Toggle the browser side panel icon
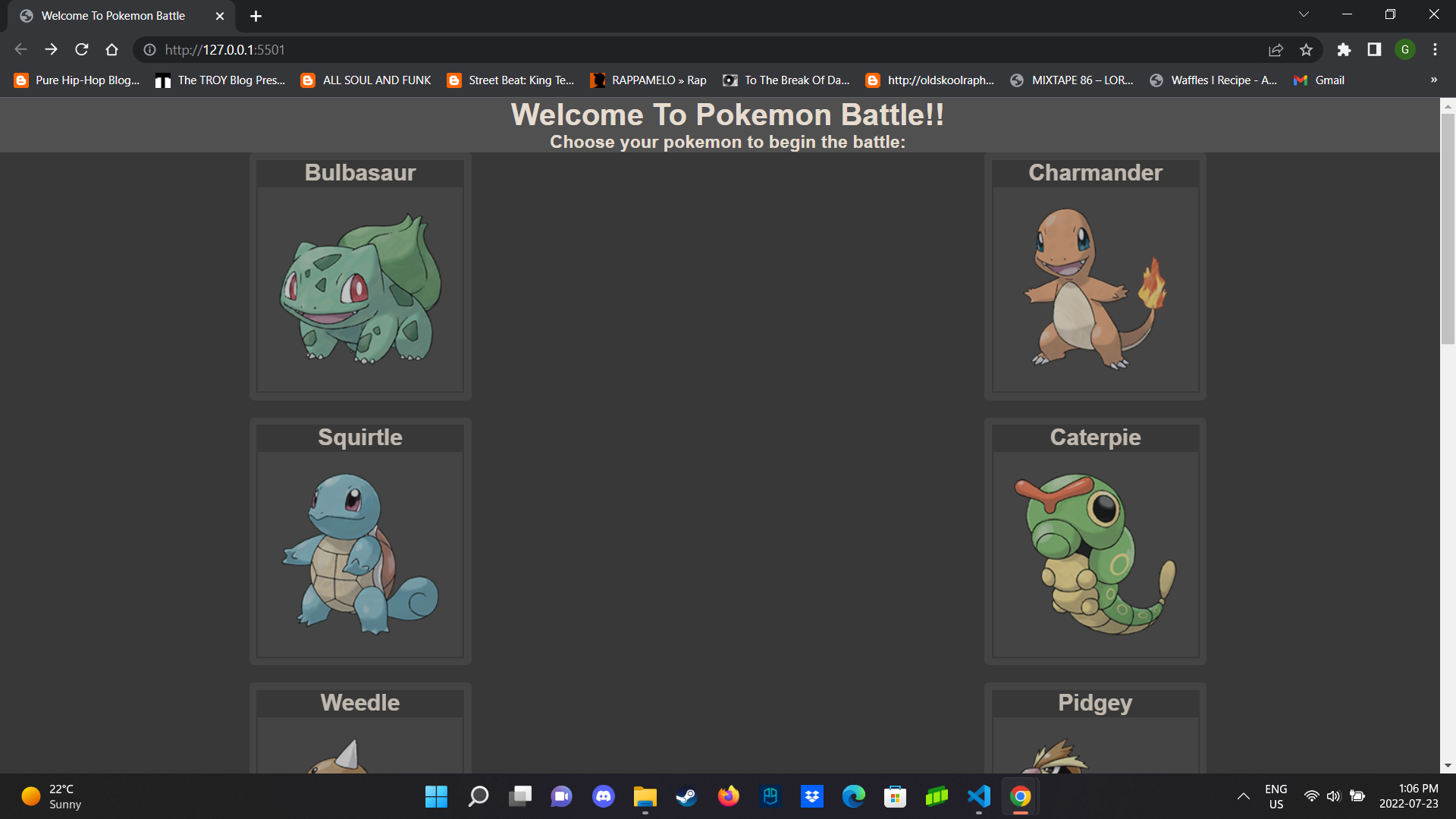Screen dimensions: 1456x819 1374,49
